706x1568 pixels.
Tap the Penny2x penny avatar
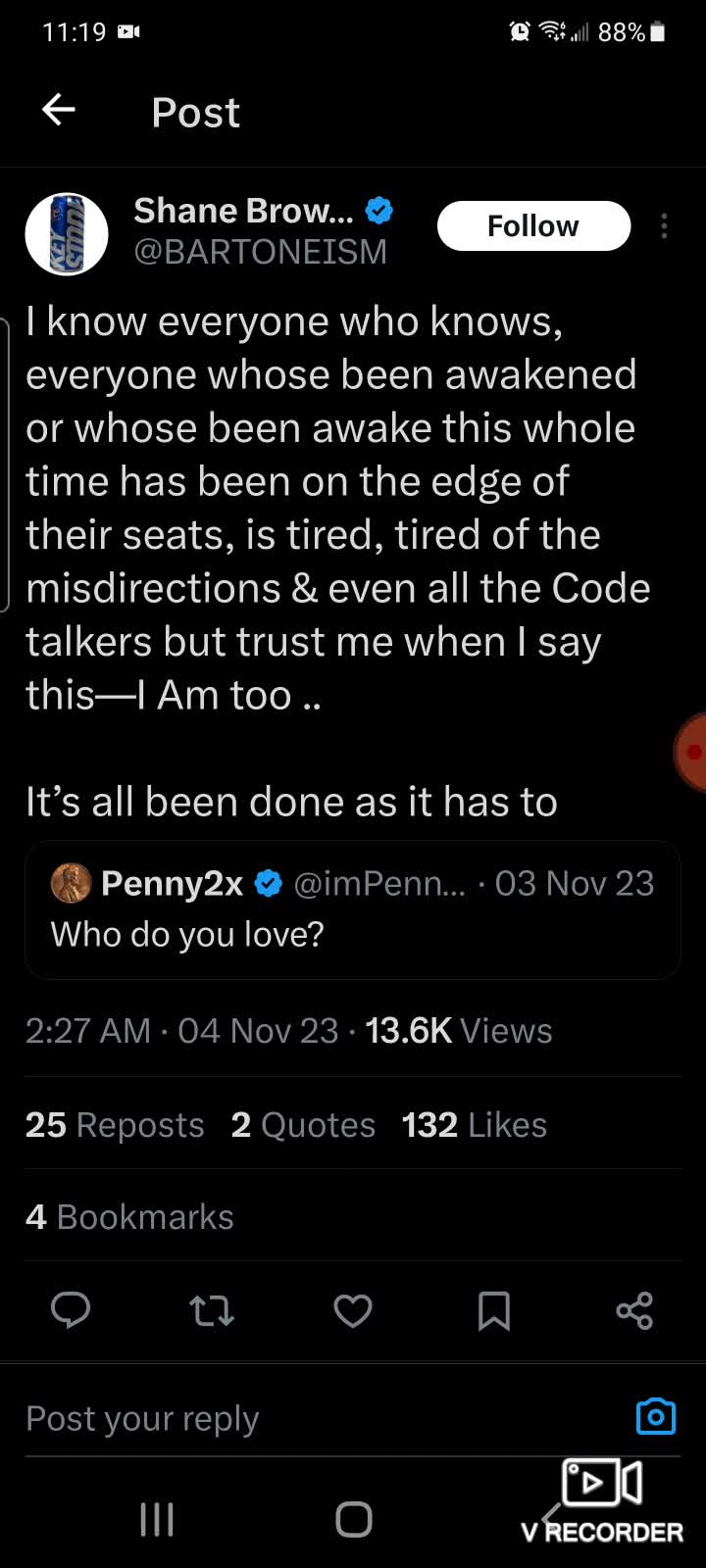pos(71,884)
